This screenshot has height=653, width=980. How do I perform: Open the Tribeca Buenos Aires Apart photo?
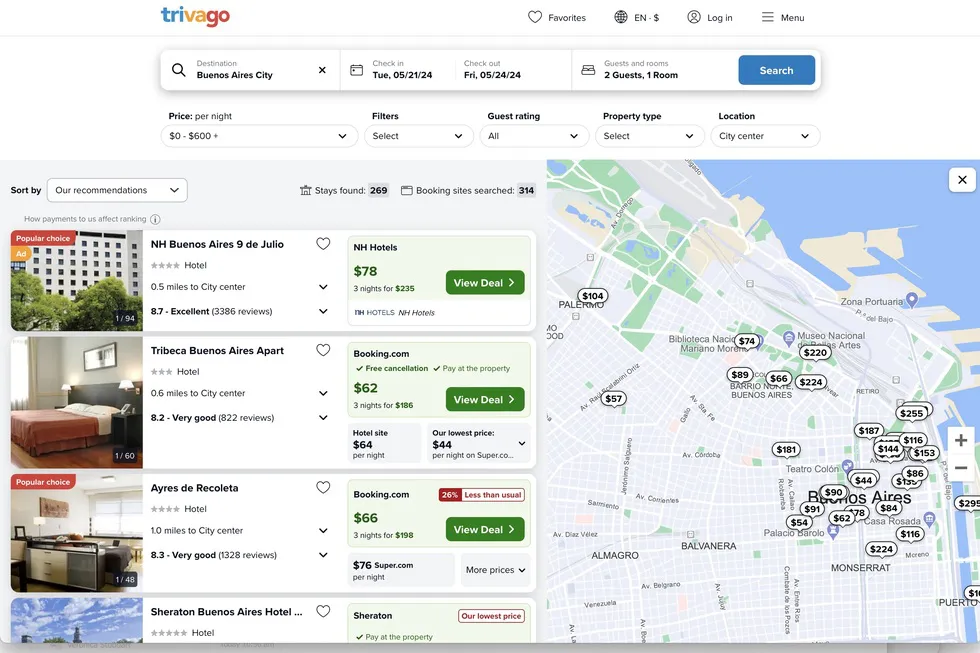(x=77, y=402)
